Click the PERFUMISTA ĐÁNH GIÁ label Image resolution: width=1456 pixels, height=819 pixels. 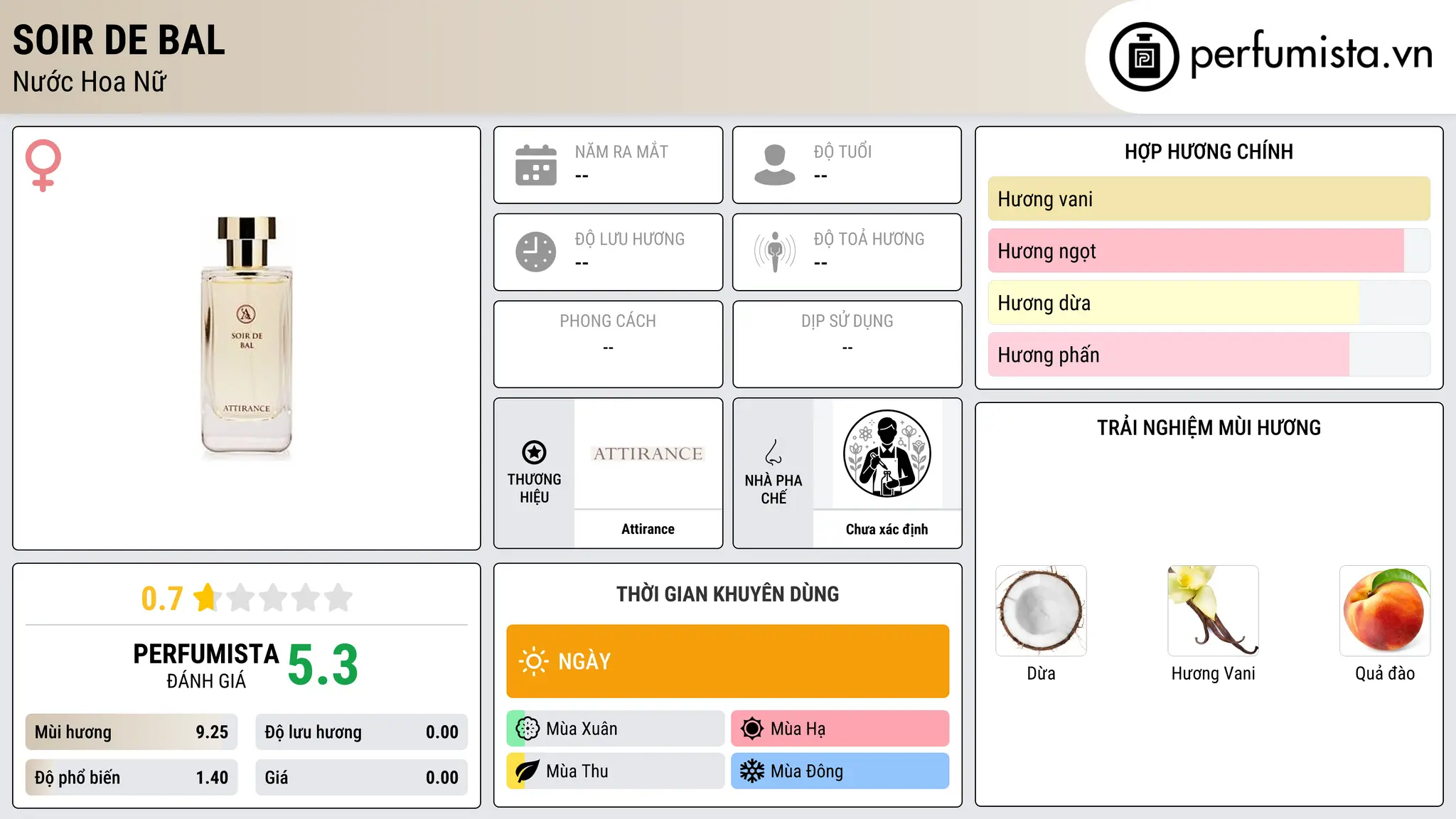[206, 665]
